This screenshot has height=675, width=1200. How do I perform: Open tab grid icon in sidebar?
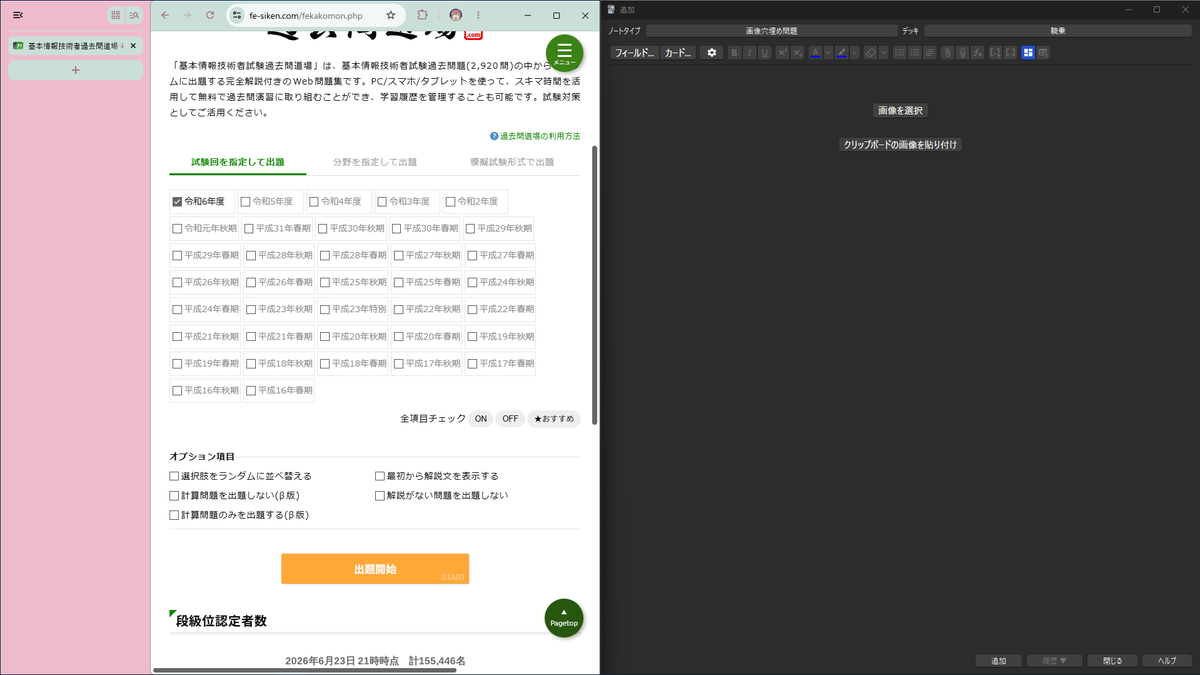pos(116,15)
